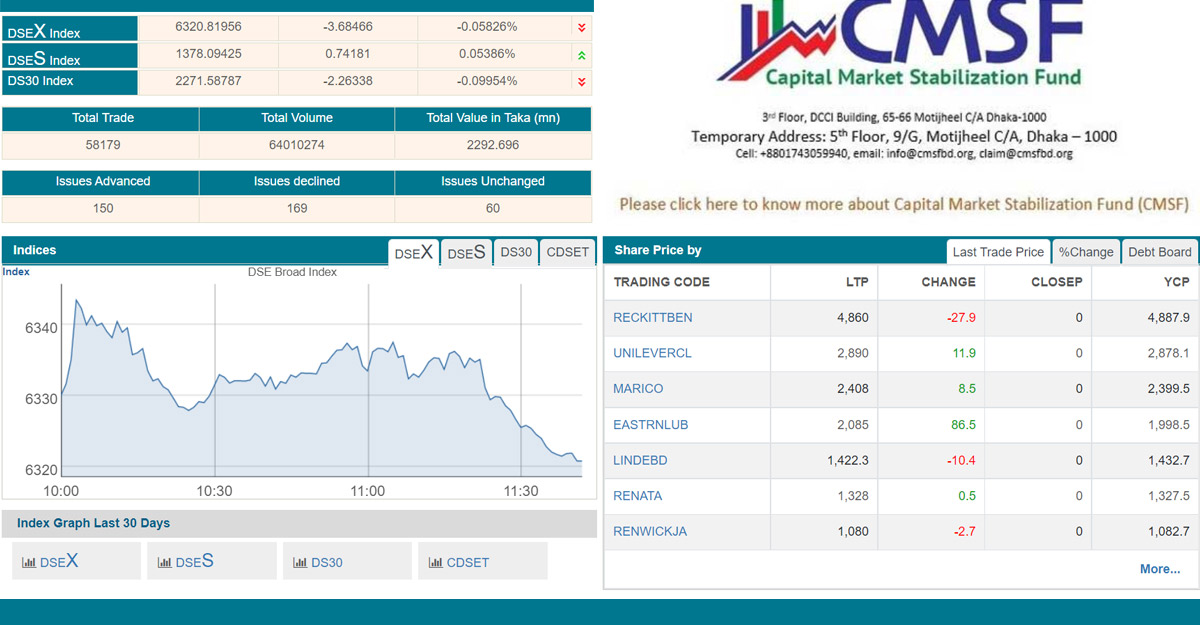This screenshot has width=1200, height=625.
Task: Click the Share Price by panel title
Action: 658,250
